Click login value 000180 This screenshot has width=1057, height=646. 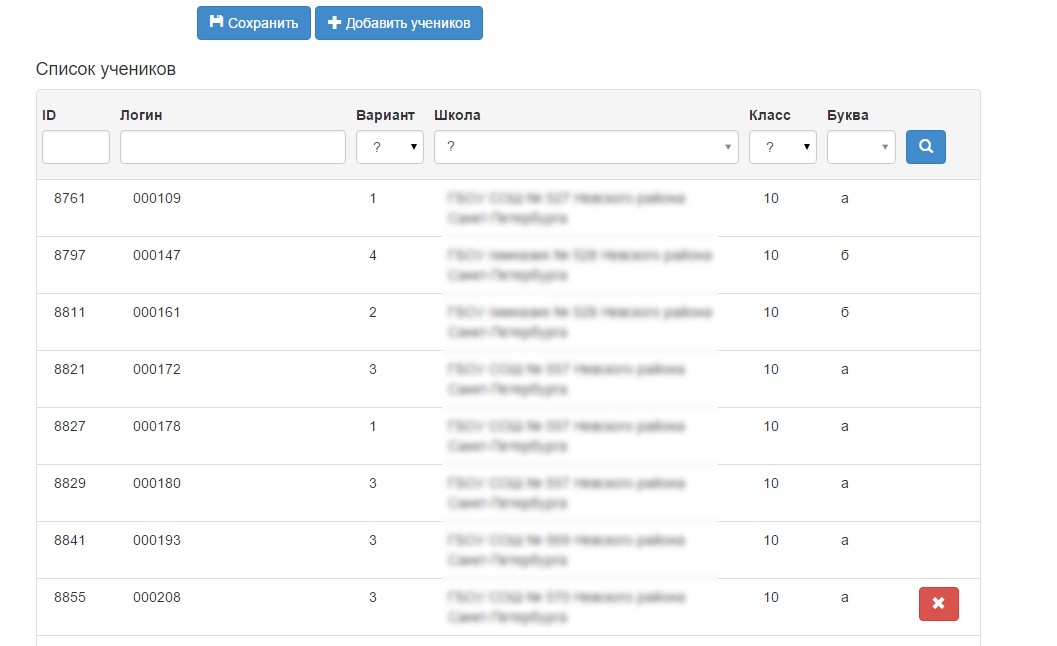click(x=156, y=483)
